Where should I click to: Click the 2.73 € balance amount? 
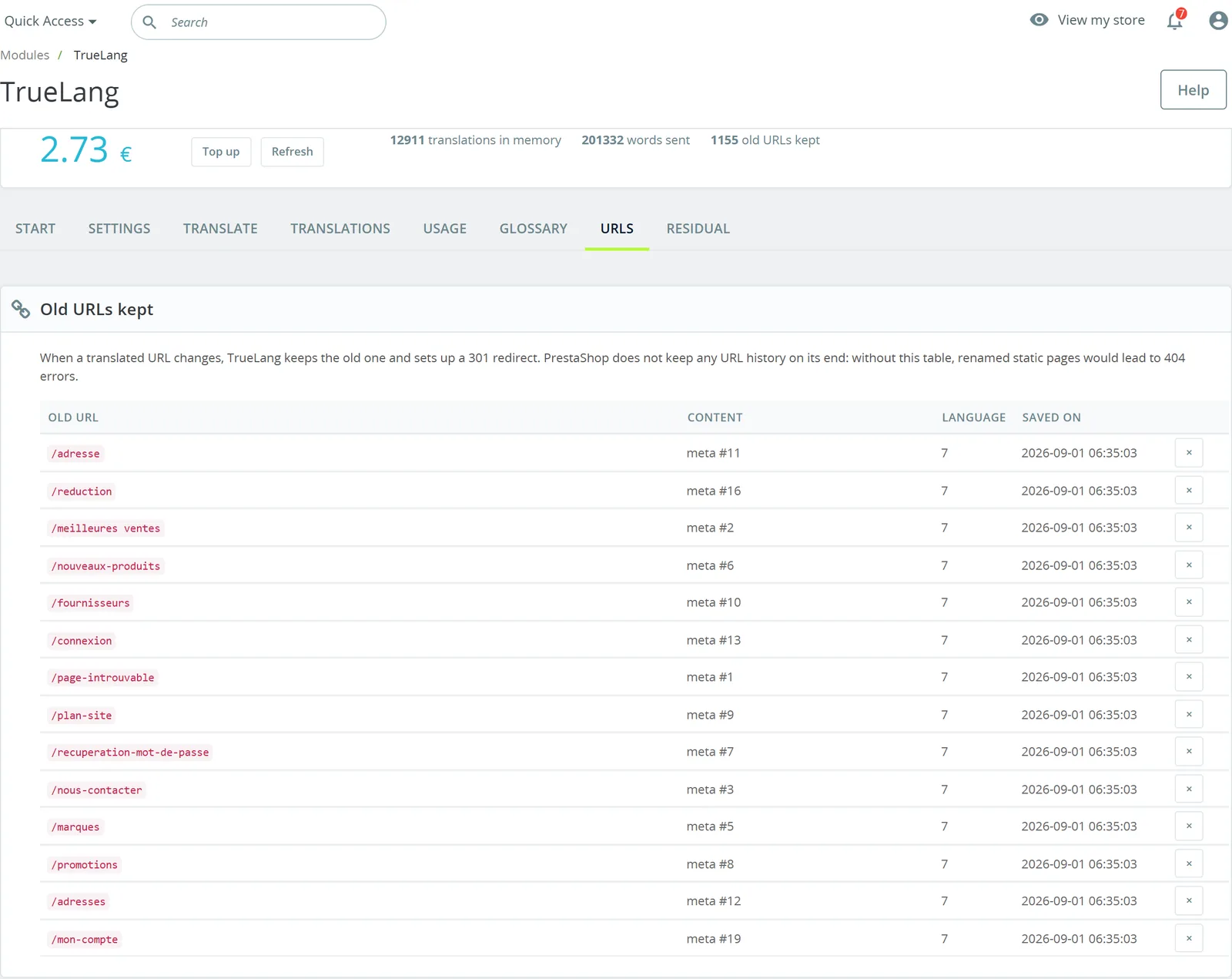tap(85, 149)
